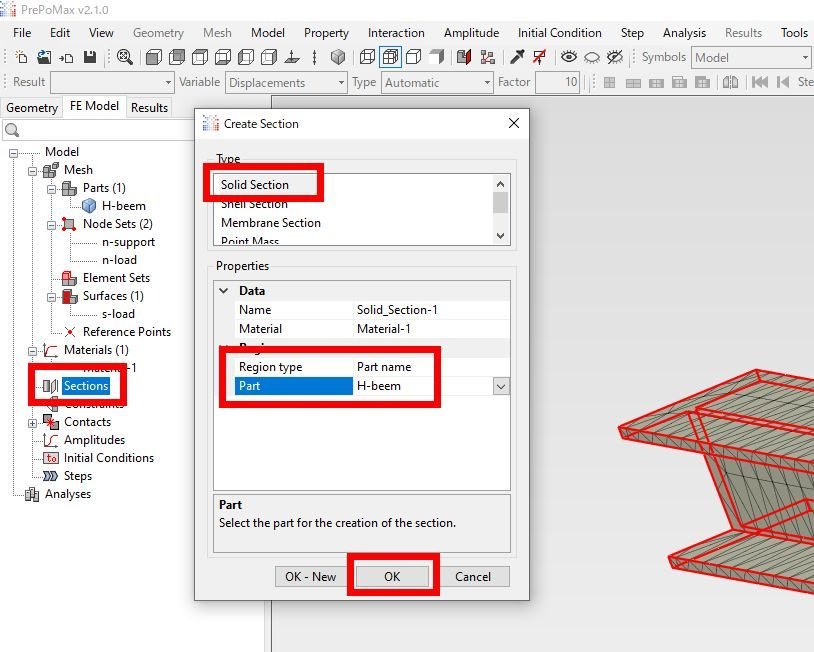The height and width of the screenshot is (652, 814).
Task: Switch to the Results tab
Action: 150,107
